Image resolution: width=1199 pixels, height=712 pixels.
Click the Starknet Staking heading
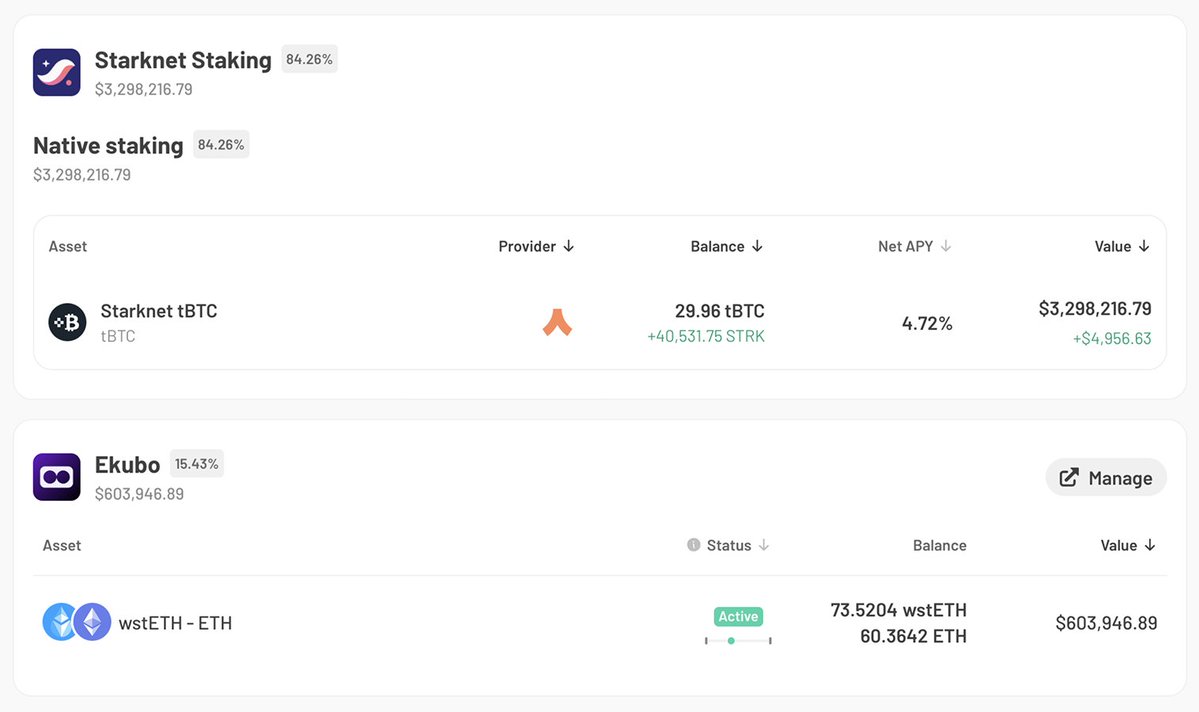point(183,60)
